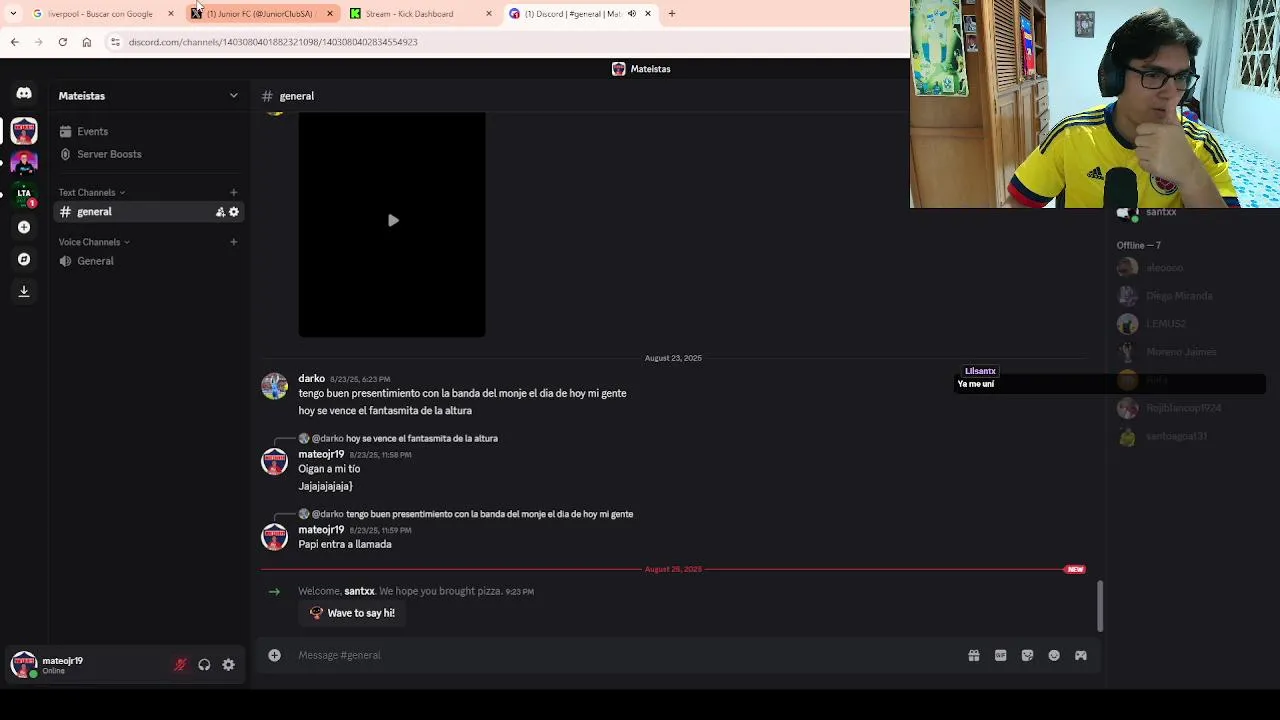Click the Add a Server plus icon
The height and width of the screenshot is (720, 1280).
(x=24, y=227)
